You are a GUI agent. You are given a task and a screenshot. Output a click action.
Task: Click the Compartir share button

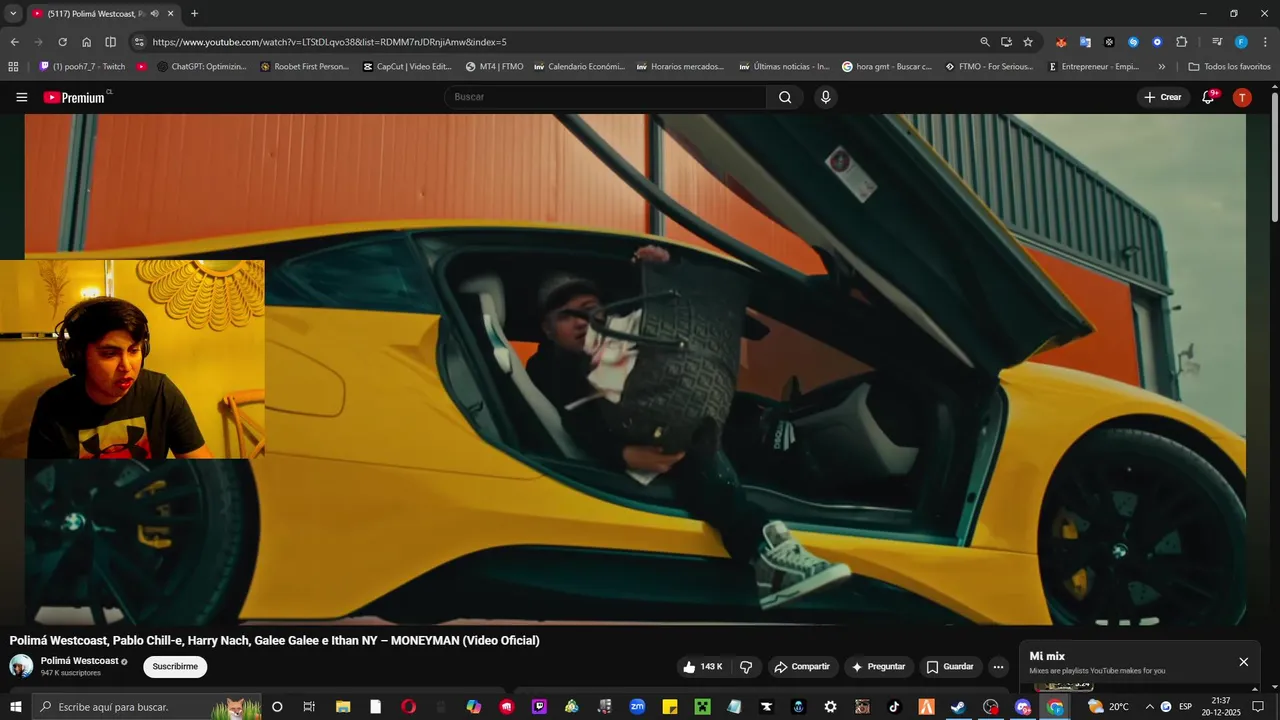(802, 667)
